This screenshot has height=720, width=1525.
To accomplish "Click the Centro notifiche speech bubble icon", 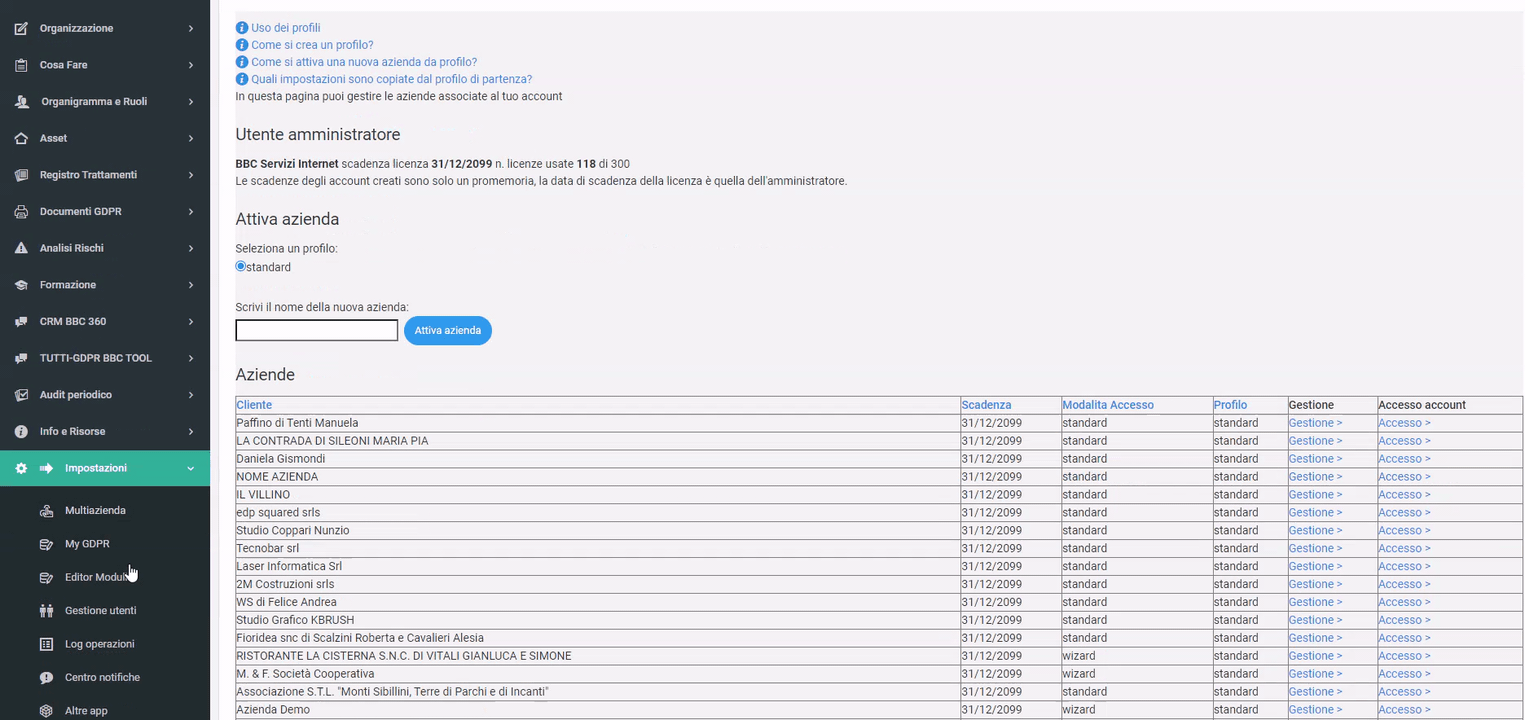I will tap(46, 678).
